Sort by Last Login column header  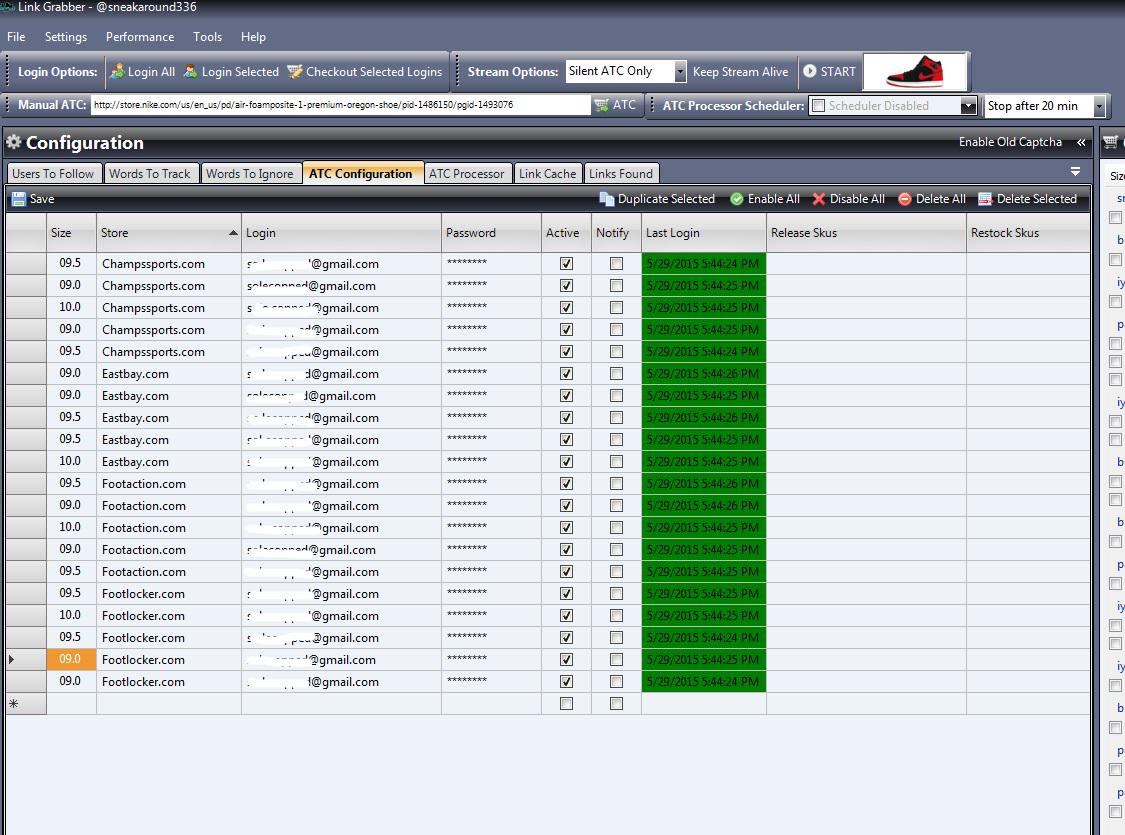click(704, 232)
